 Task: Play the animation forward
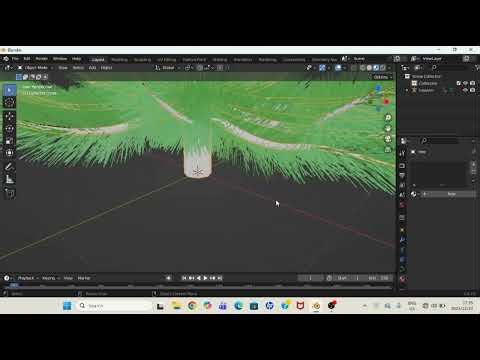[x=205, y=278]
